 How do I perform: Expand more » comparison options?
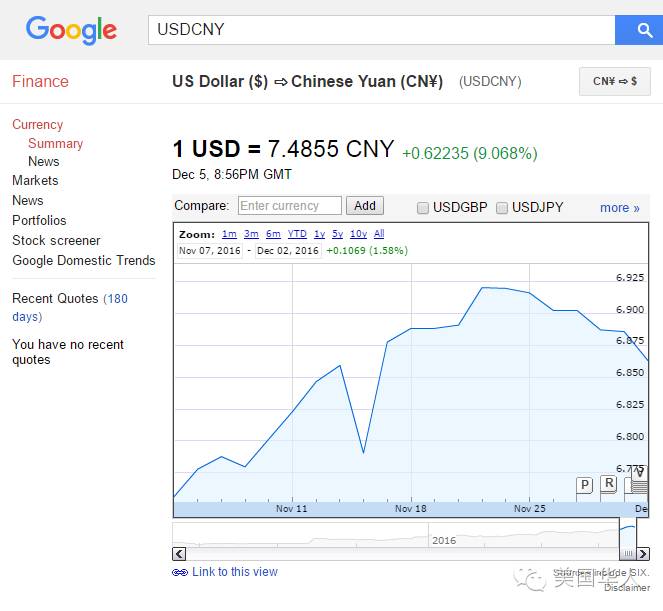tap(619, 208)
